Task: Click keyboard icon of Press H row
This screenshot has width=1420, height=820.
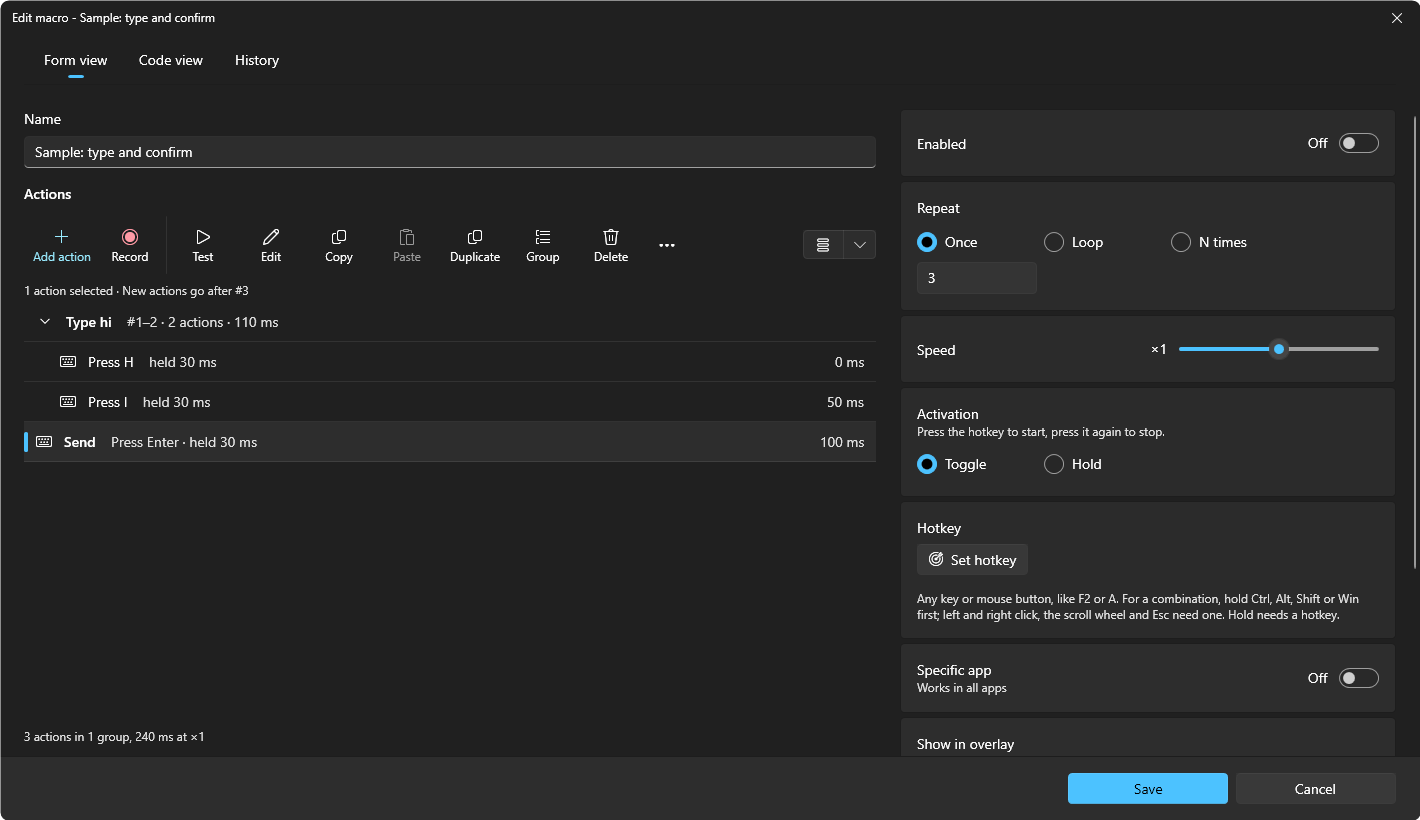Action: pos(68,362)
